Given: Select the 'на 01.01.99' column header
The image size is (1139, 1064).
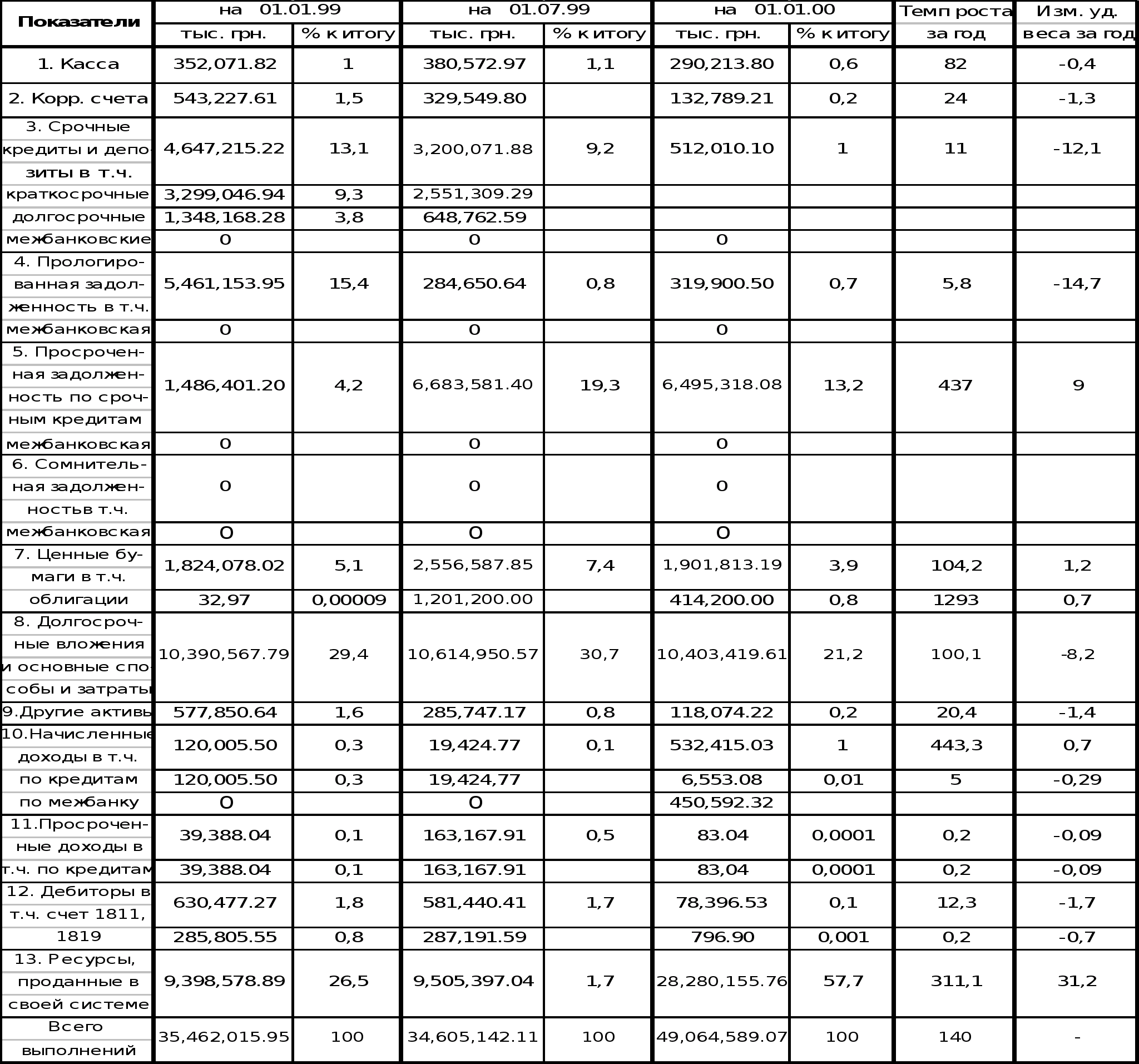Looking at the screenshot, I should click(x=280, y=10).
